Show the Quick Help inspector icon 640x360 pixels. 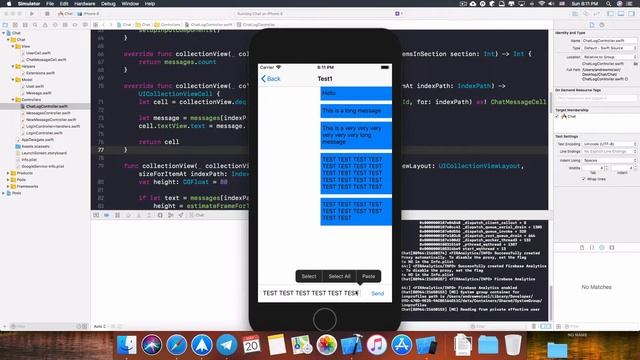click(x=602, y=25)
